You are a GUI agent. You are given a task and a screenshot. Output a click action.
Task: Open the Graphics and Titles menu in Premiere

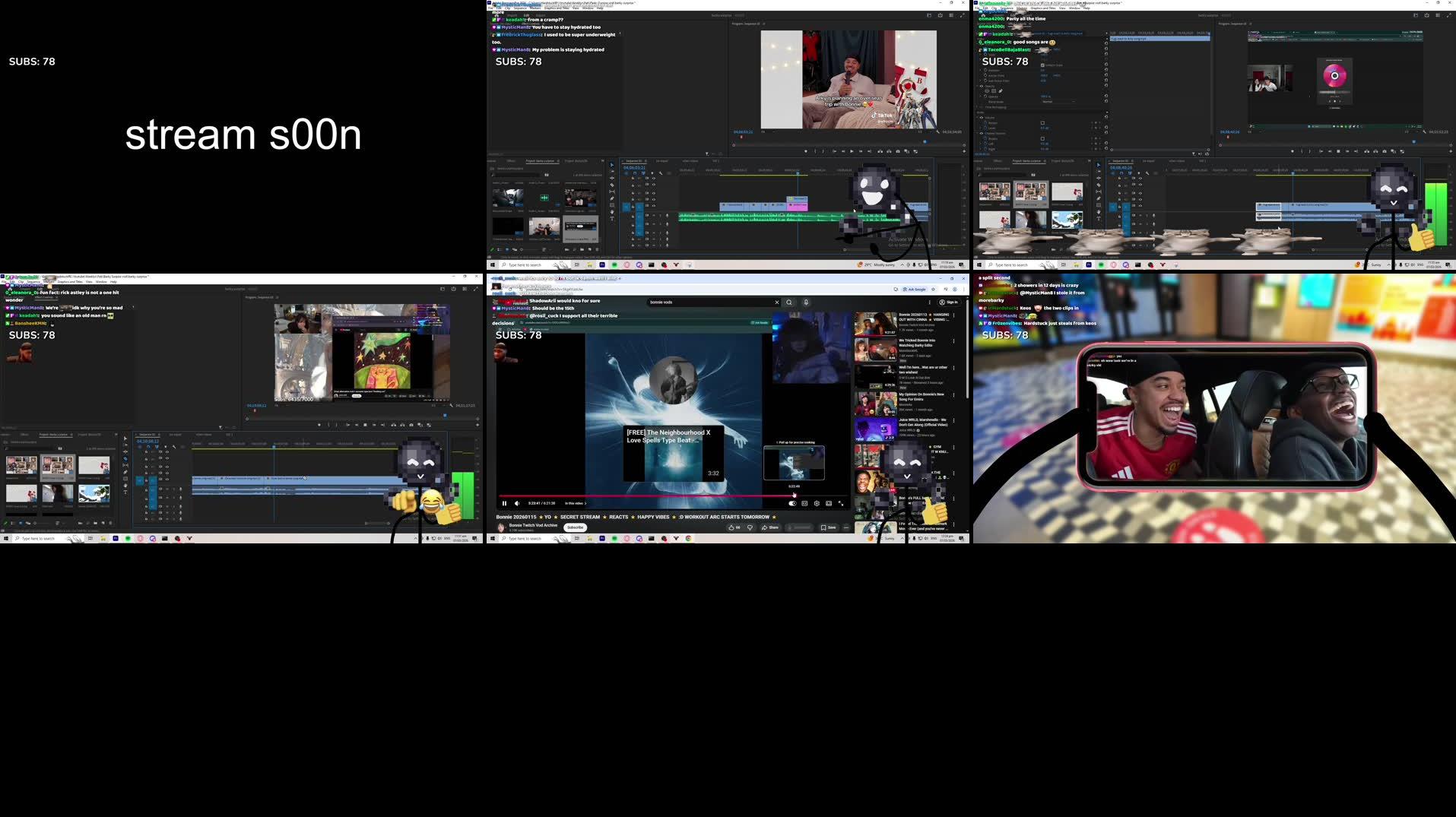pos(556,8)
